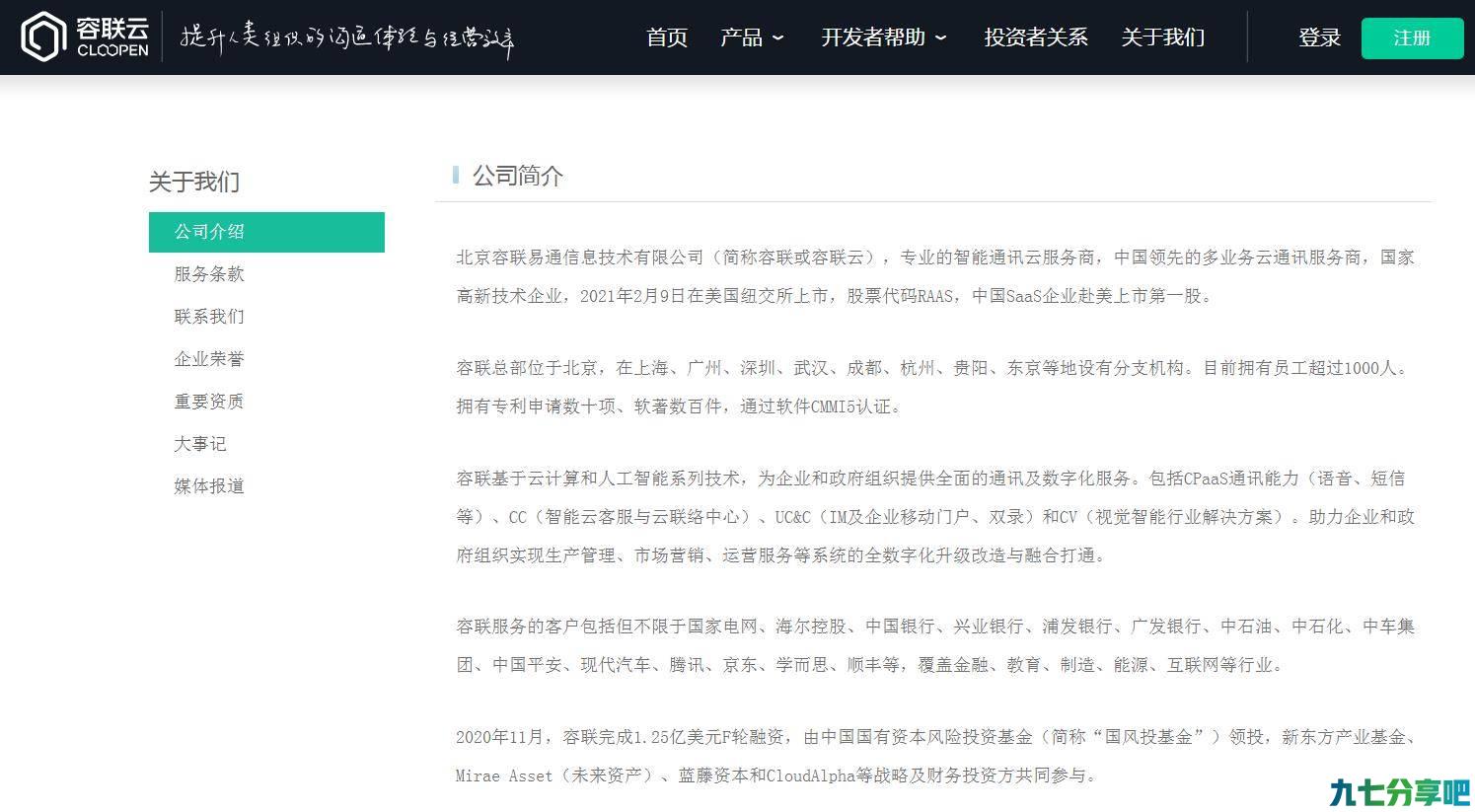Click the 登录 link
The image size is (1475, 812).
pos(1320,37)
